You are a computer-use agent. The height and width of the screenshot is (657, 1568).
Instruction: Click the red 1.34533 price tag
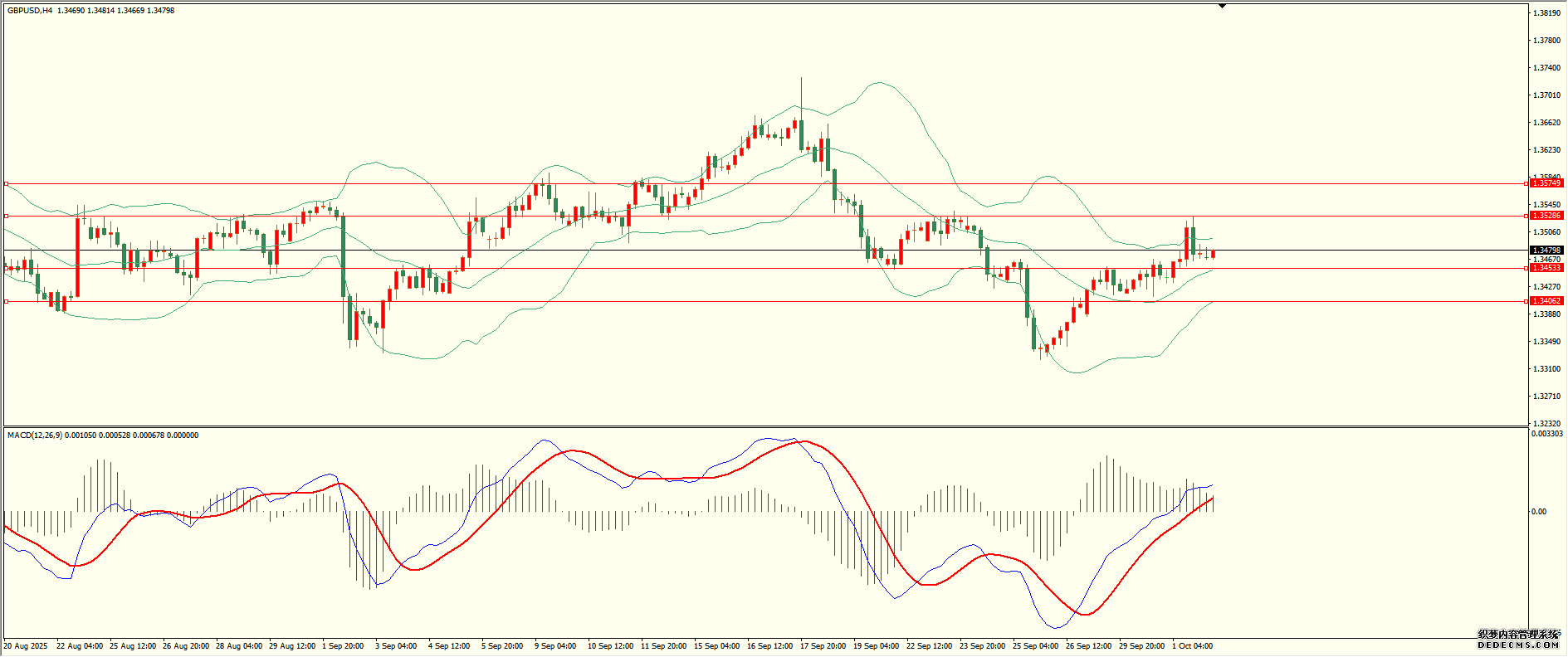click(1546, 268)
